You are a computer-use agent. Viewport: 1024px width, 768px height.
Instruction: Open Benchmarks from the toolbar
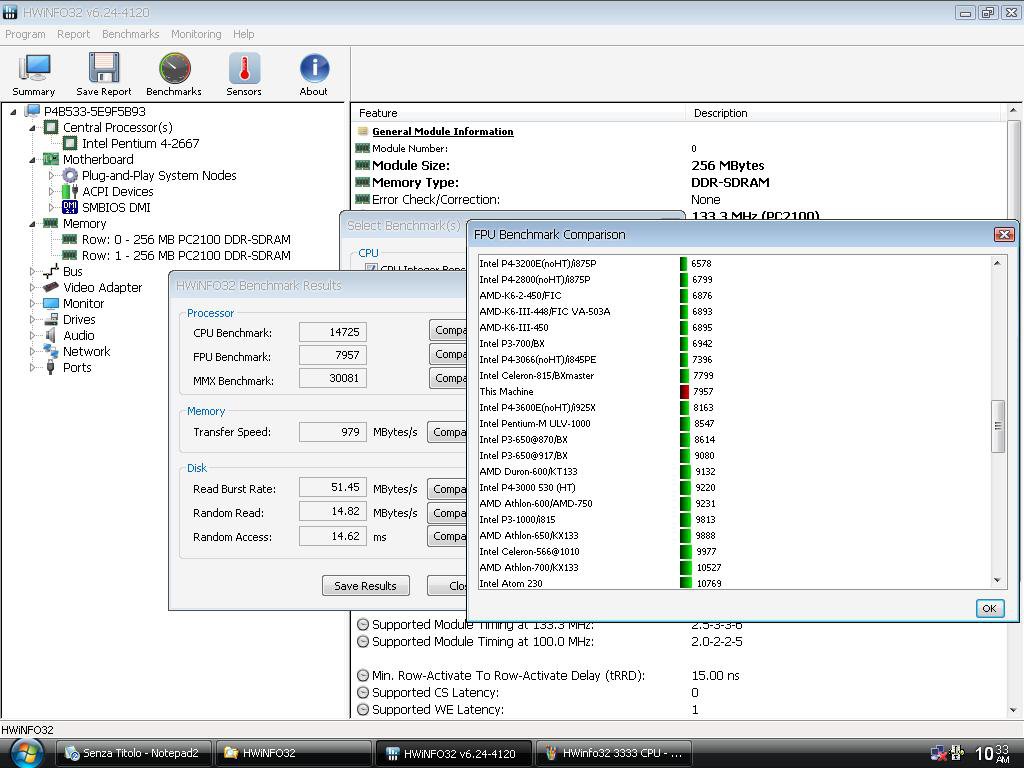pos(174,74)
